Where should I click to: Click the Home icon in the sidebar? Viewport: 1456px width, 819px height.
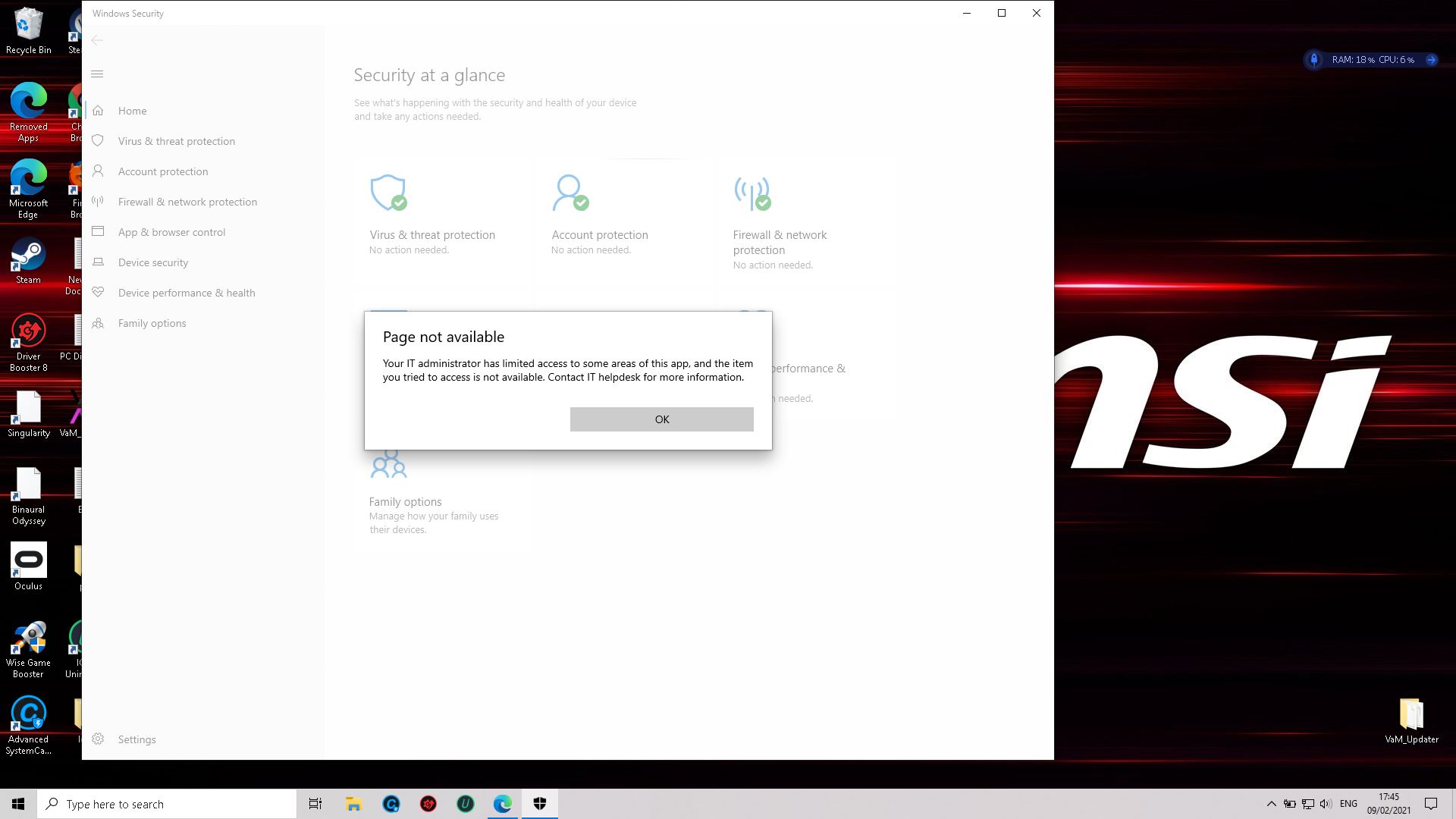tap(98, 111)
